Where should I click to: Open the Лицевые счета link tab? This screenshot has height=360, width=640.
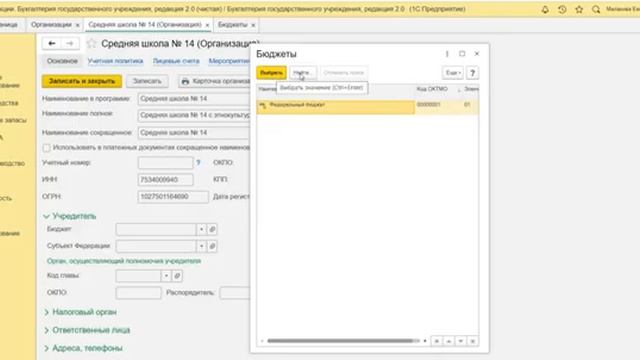[x=176, y=61]
